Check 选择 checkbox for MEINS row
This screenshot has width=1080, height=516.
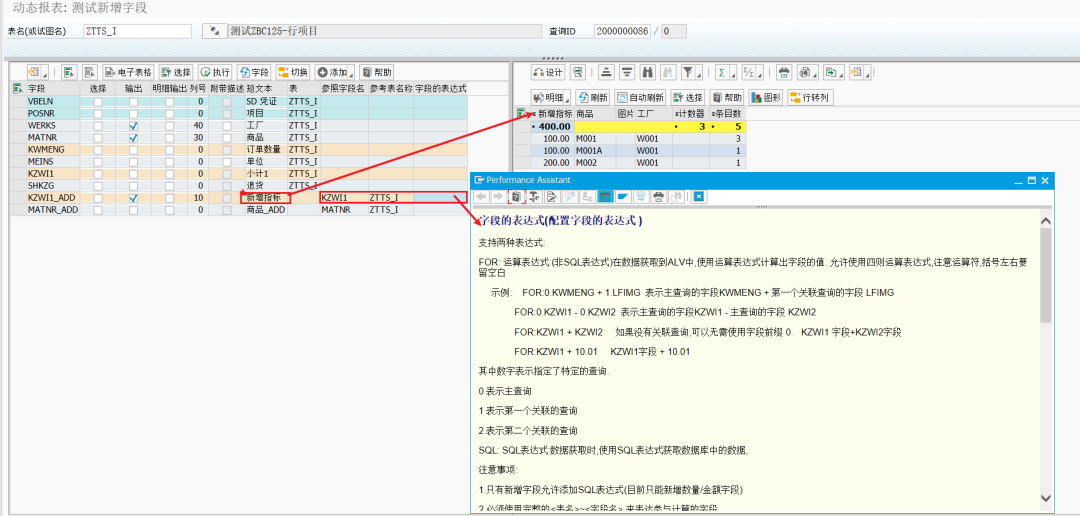coord(98,162)
